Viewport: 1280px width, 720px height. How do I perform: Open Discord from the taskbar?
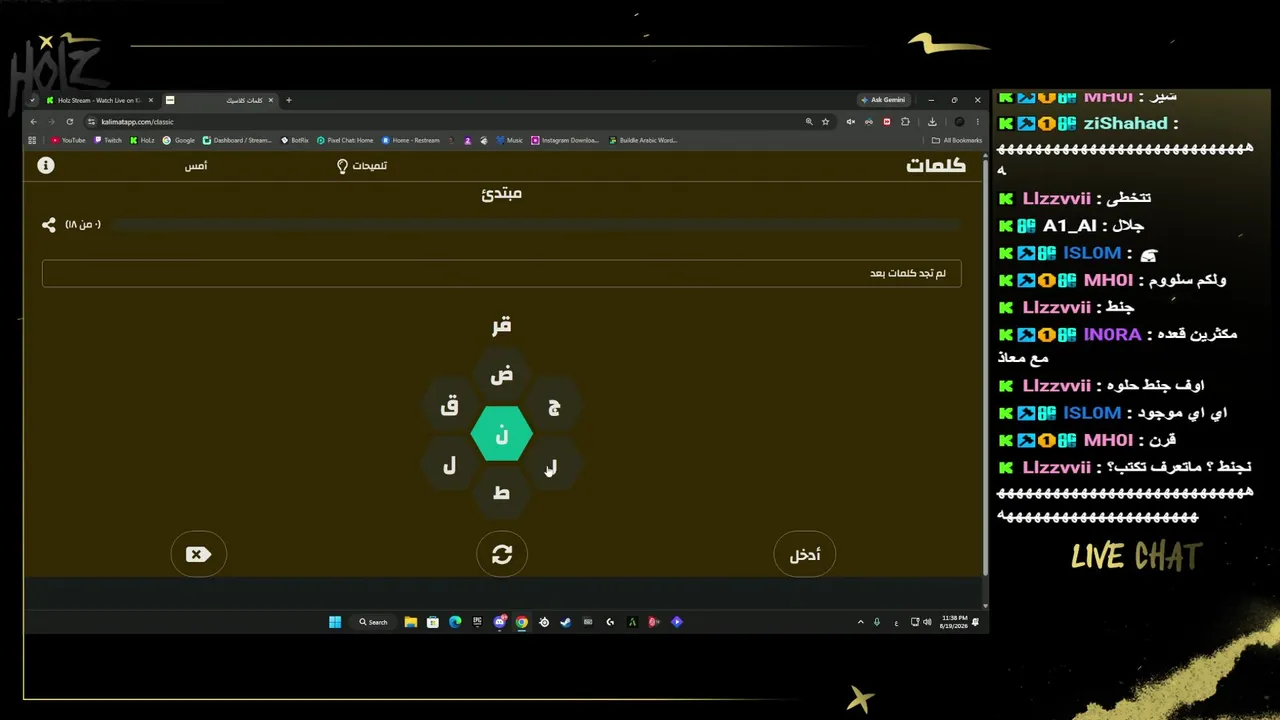[x=500, y=622]
